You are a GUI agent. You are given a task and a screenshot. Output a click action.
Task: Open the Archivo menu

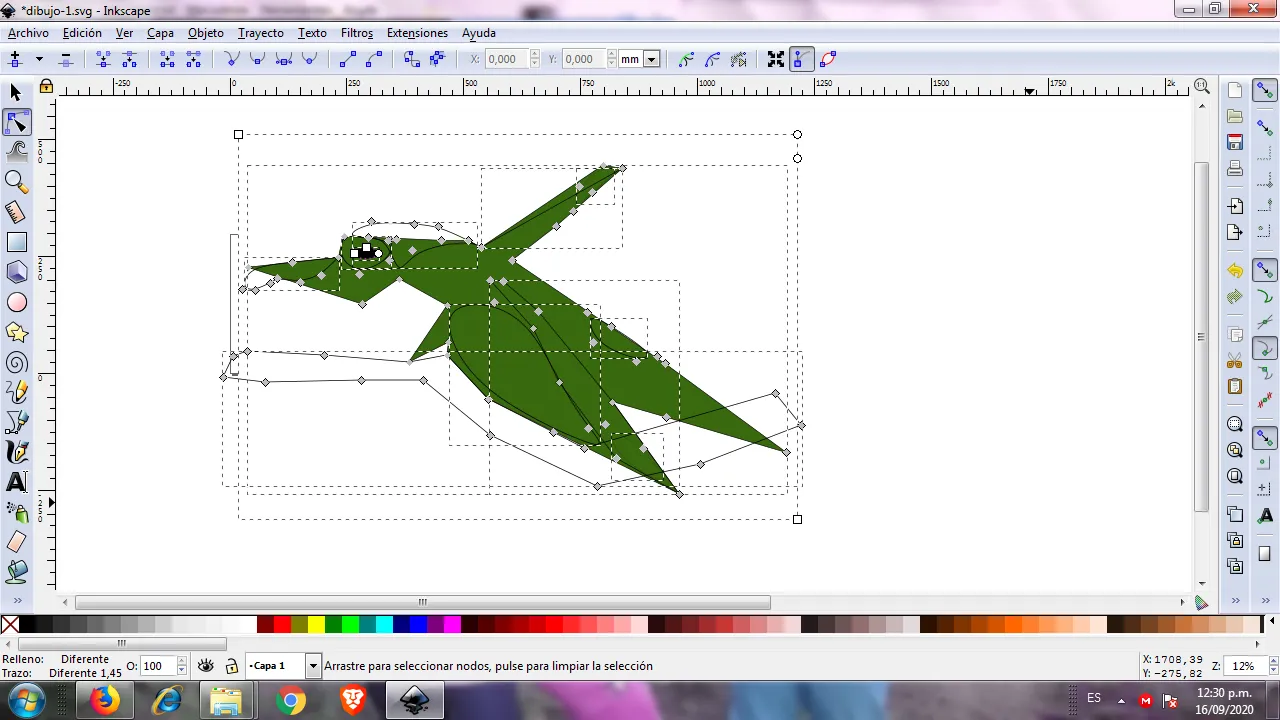pyautogui.click(x=28, y=33)
